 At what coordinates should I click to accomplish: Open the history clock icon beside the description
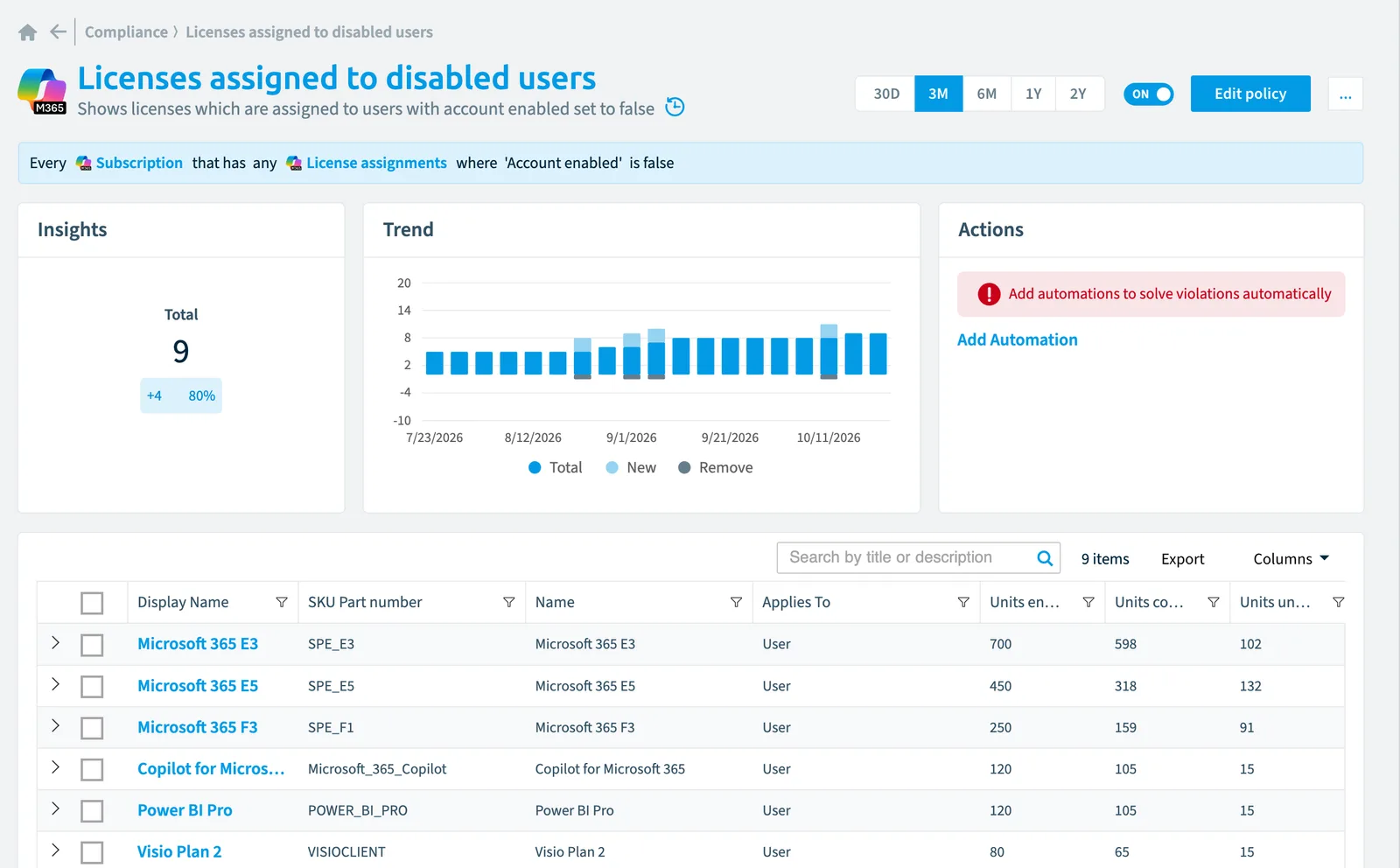pos(675,107)
